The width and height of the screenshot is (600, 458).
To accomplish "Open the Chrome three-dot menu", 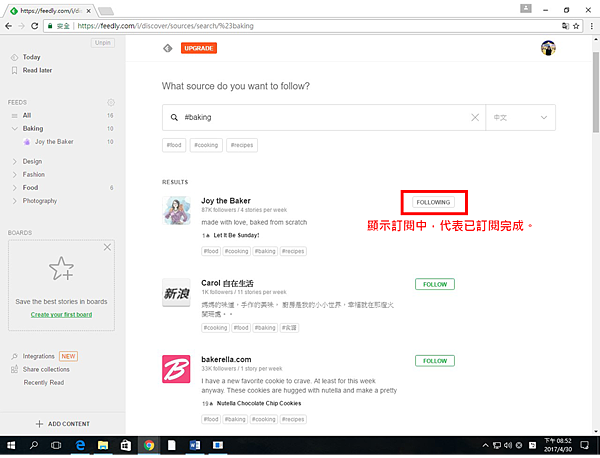I will click(x=592, y=26).
